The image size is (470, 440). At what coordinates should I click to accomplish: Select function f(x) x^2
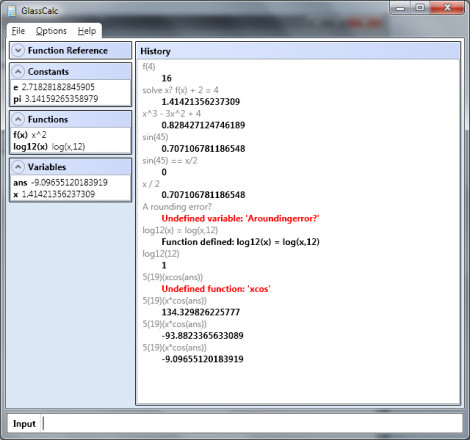30,135
